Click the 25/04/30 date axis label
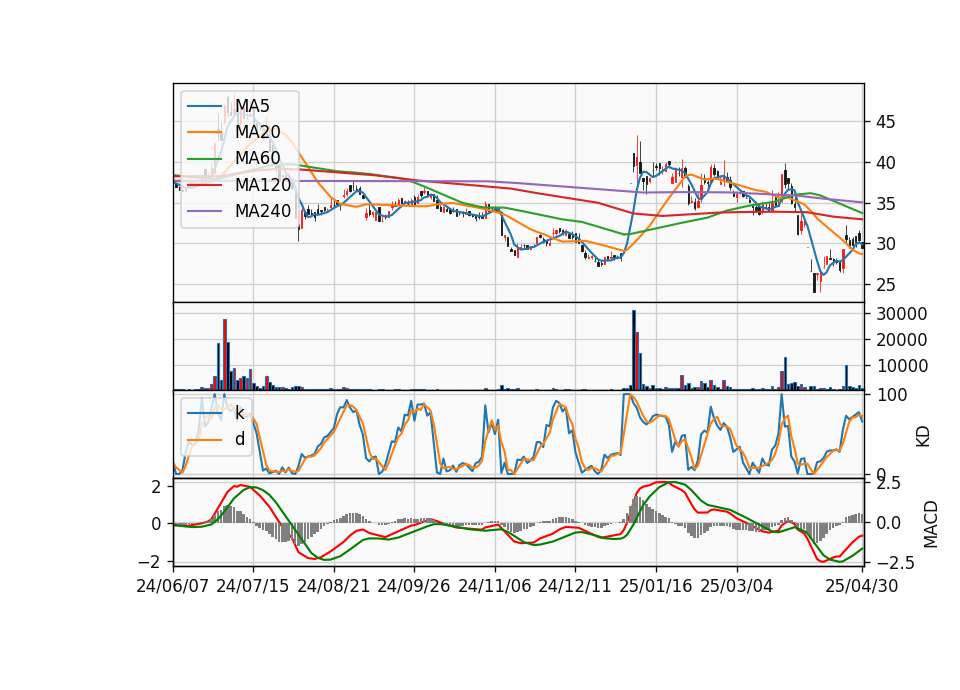The height and width of the screenshot is (690, 960). pyautogui.click(x=862, y=586)
